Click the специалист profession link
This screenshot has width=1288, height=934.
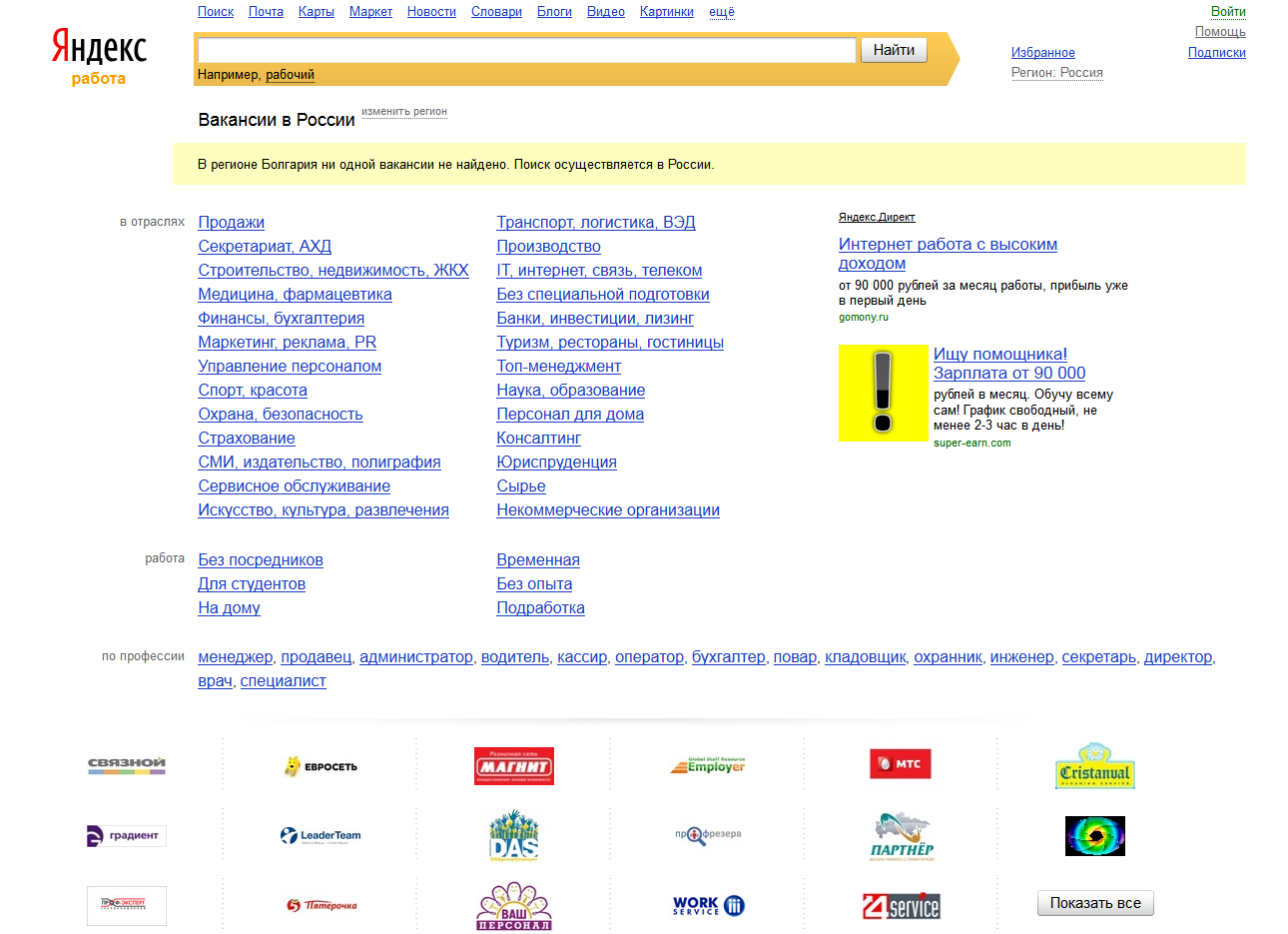(284, 681)
